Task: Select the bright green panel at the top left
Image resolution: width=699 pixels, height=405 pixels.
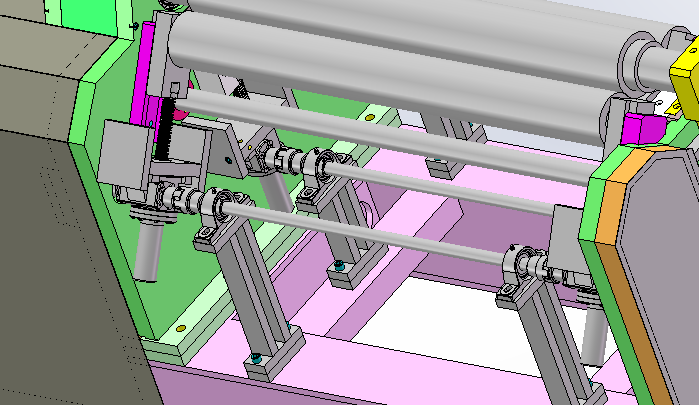Action: coord(89,16)
